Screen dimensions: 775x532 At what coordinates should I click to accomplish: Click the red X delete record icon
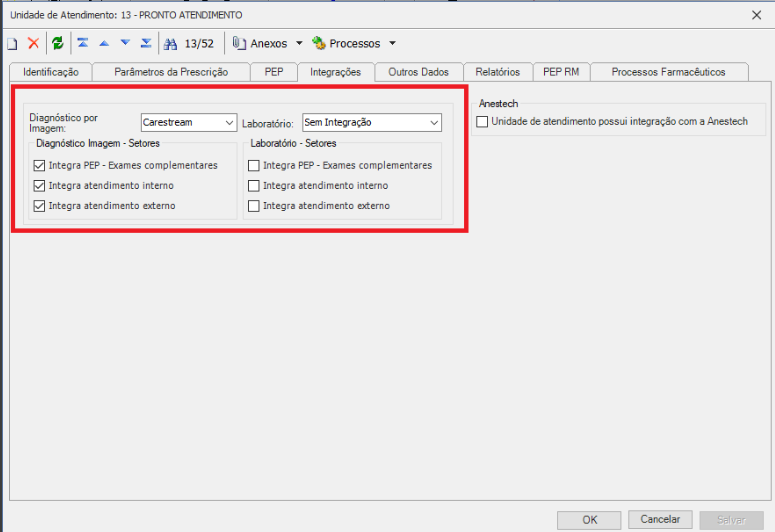click(x=33, y=44)
